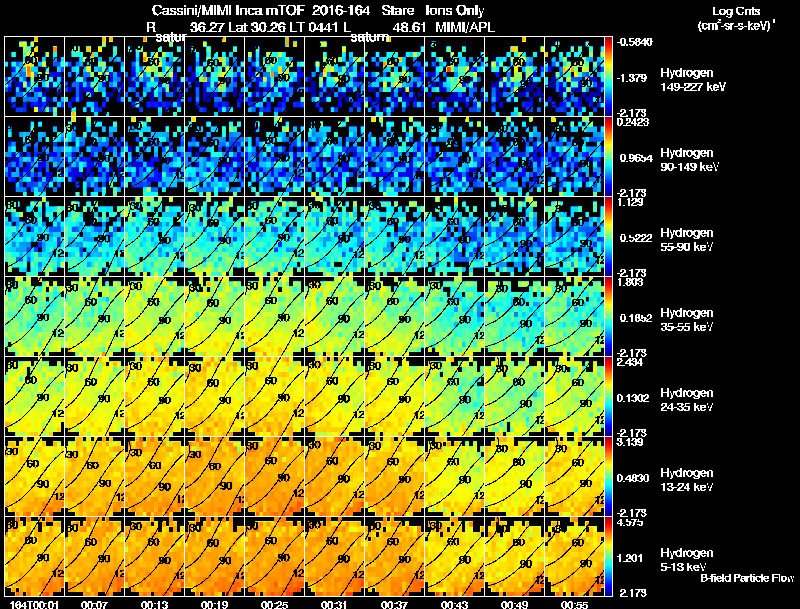
Task: Select the 55-90 keV panel at 00:43
Action: click(455, 237)
